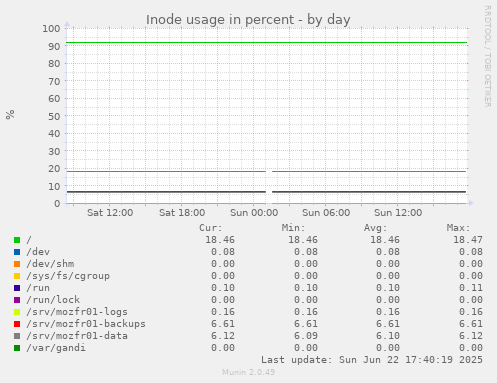Click the Max value 0.11 for /run
Image resolution: width=497 pixels, height=383 pixels.
click(471, 288)
